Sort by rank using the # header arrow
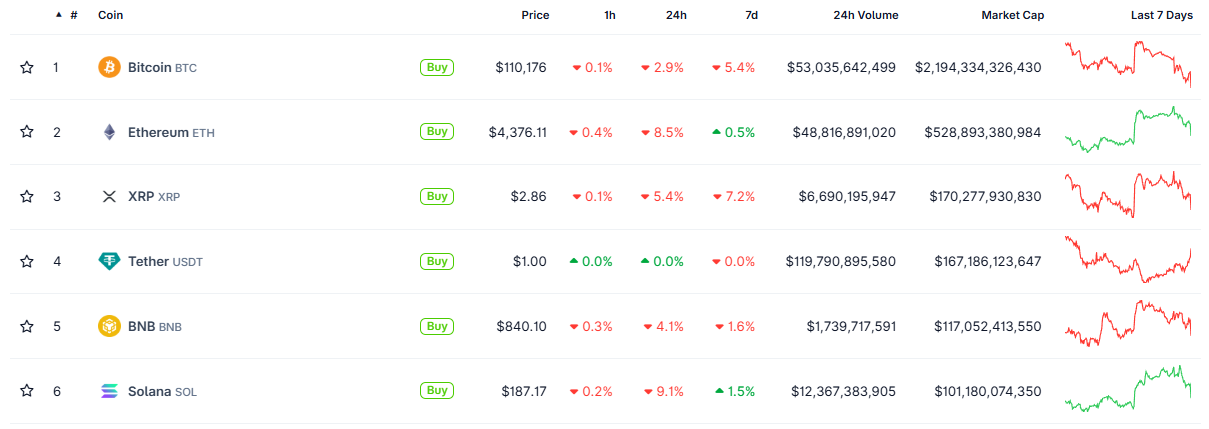The image size is (1209, 429). pyautogui.click(x=68, y=15)
